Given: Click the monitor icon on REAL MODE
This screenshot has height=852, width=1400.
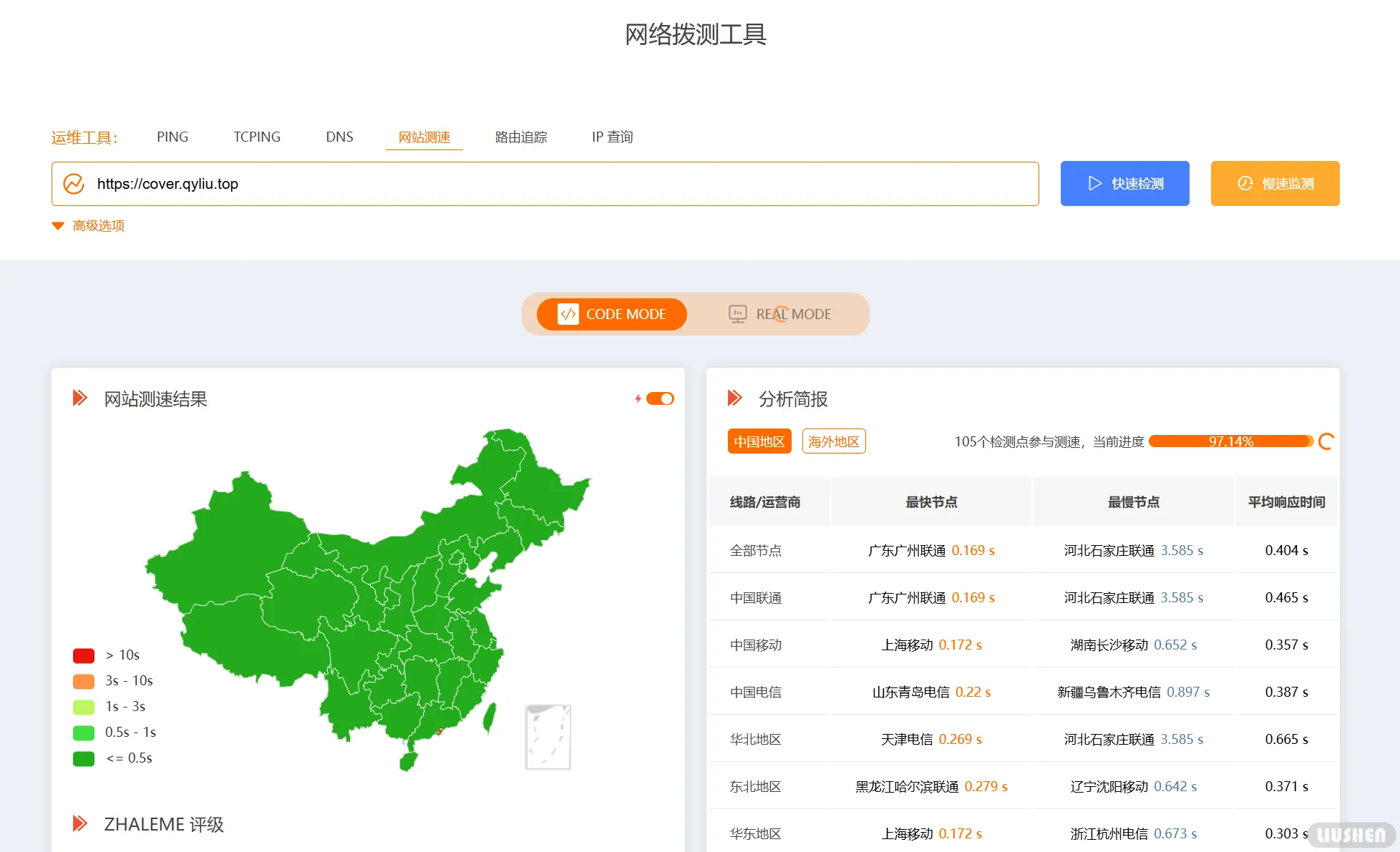Looking at the screenshot, I should (736, 313).
